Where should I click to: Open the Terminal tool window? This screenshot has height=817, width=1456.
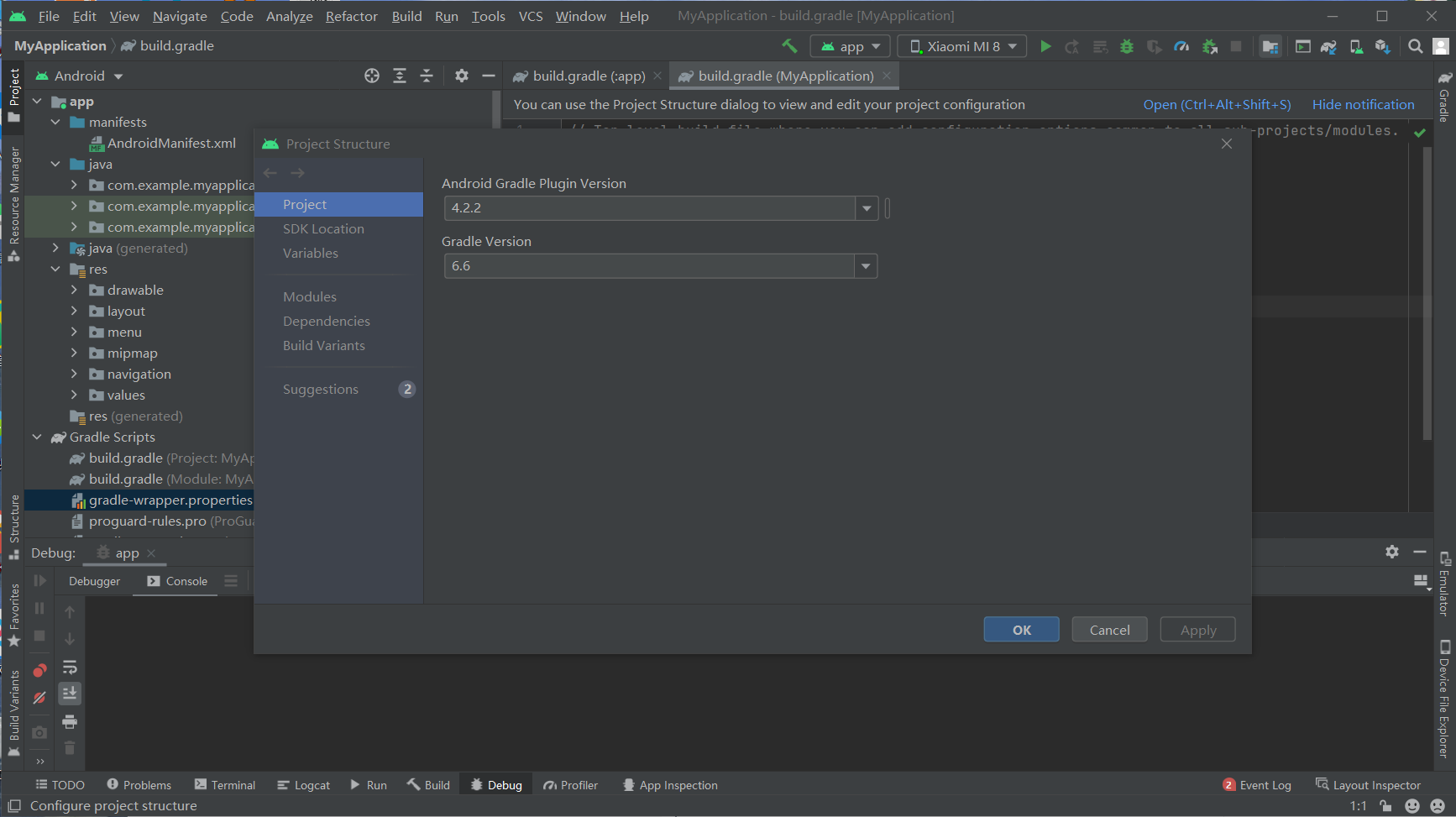tap(224, 785)
